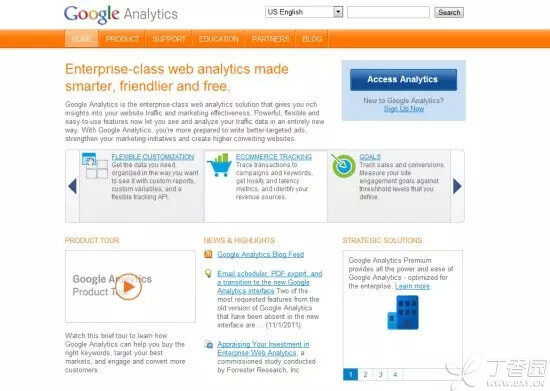The image size is (550, 391).
Task: Click the Flexible Customization feature icon
Action: coord(95,166)
